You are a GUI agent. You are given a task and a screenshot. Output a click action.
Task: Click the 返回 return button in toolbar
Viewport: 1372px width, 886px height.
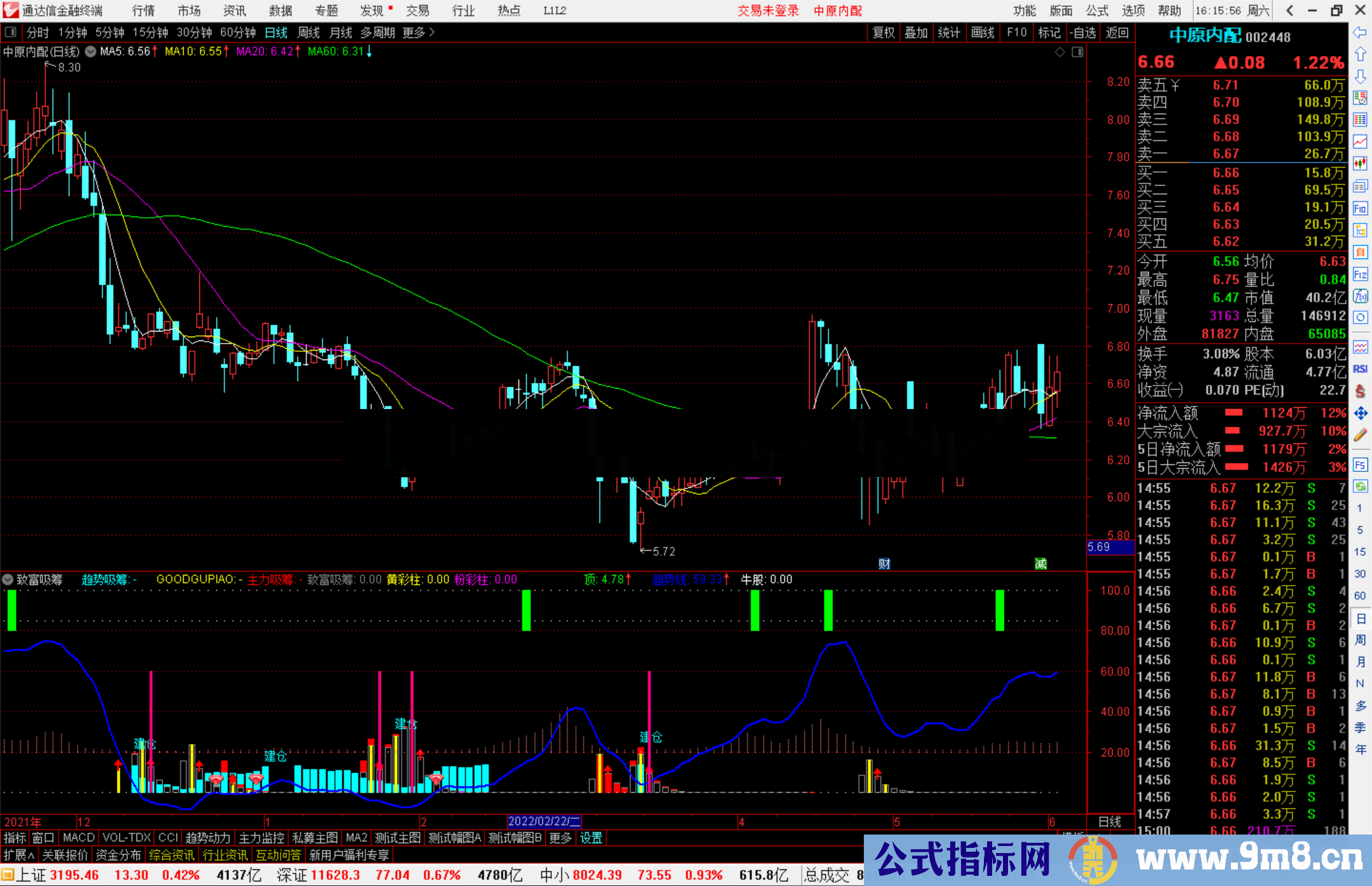click(1117, 32)
